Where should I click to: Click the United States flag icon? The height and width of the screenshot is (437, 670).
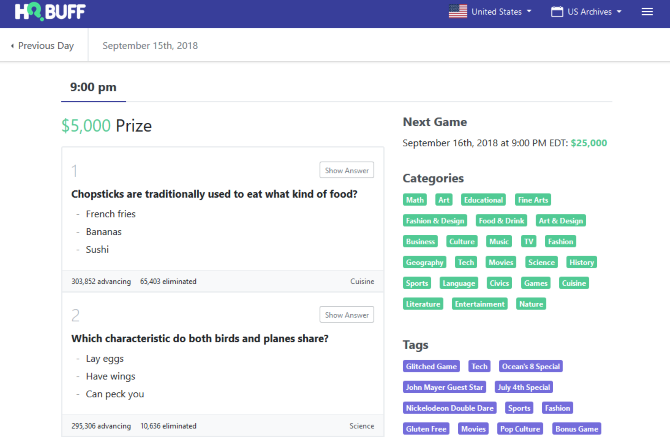point(457,12)
